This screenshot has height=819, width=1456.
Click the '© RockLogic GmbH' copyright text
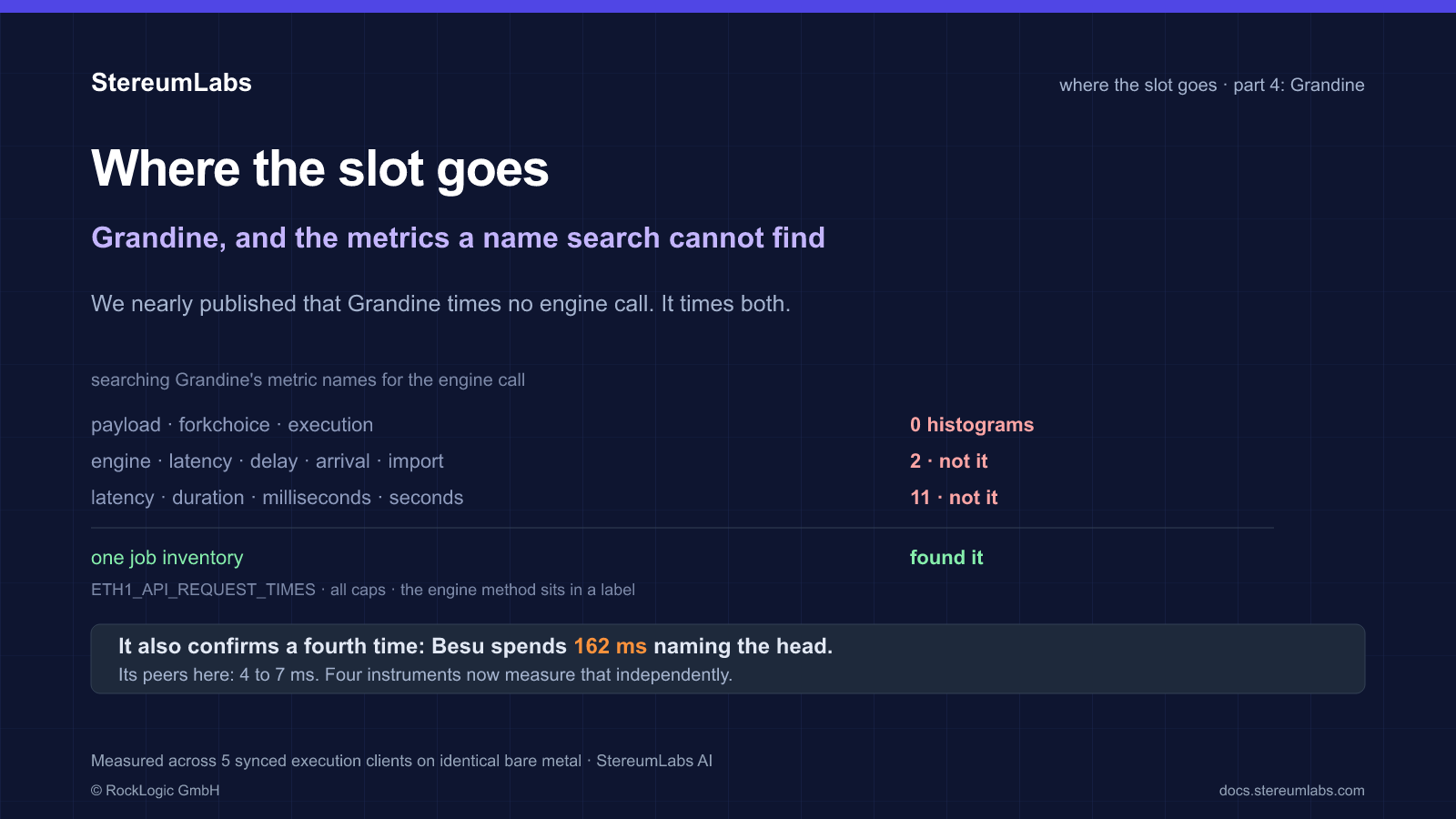[x=156, y=790]
